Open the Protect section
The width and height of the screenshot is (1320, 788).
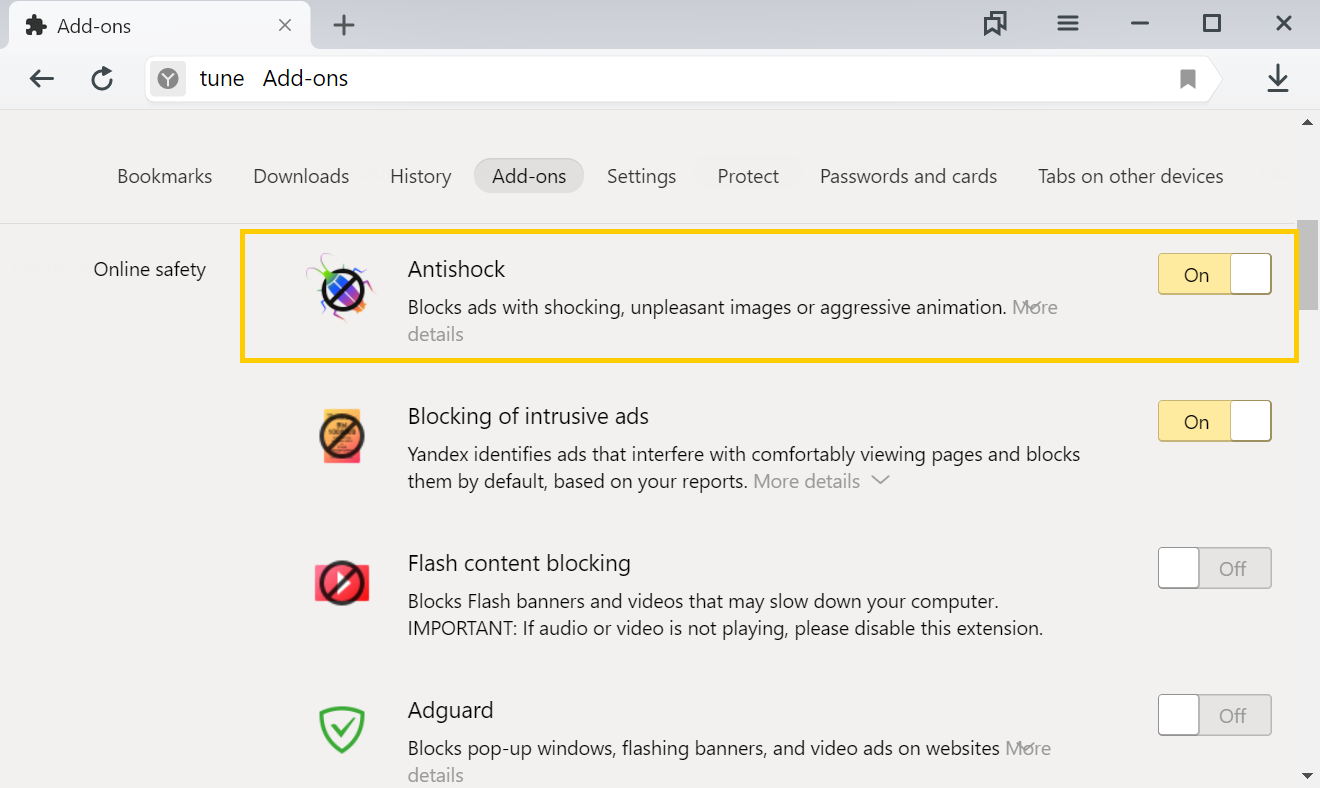tap(748, 176)
